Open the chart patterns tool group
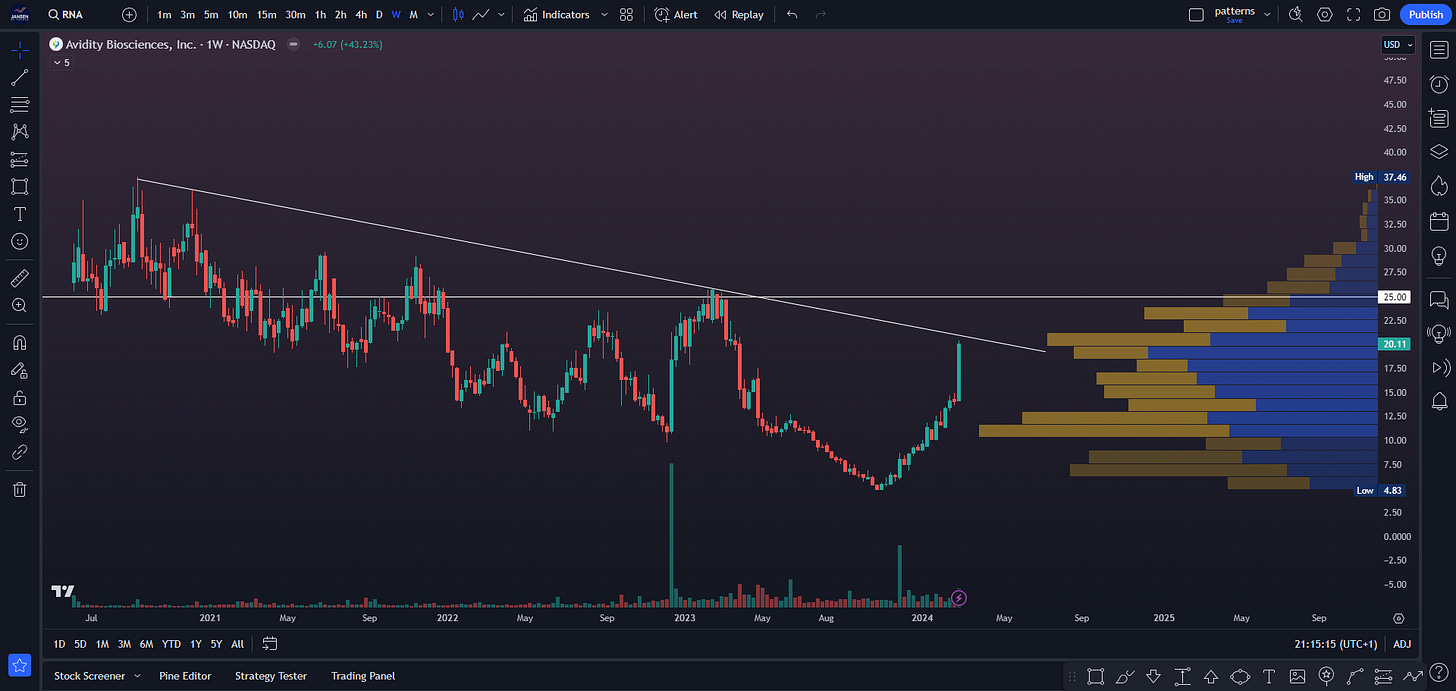The image size is (1456, 691). 20,131
